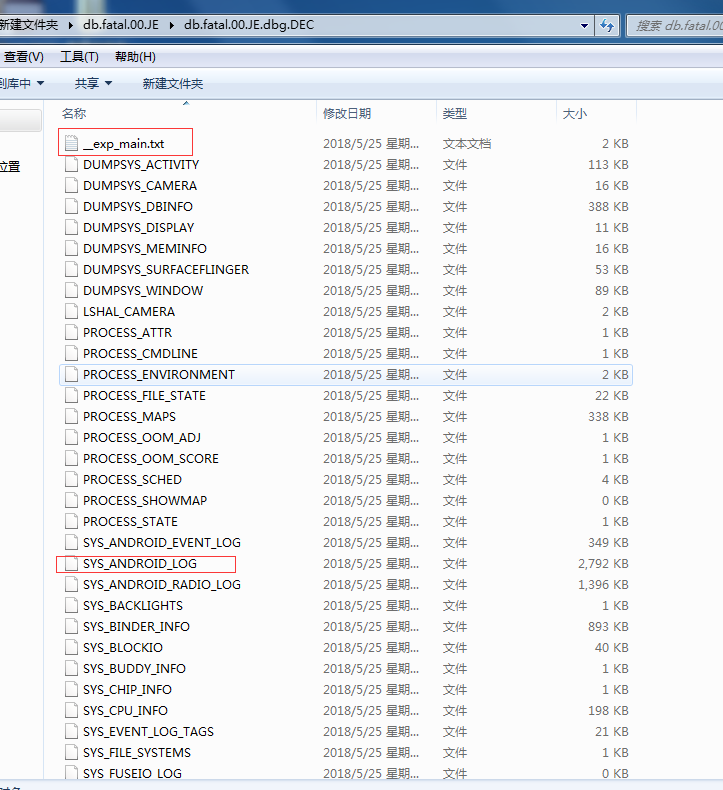Open the 共享 dropdown menu
This screenshot has width=723, height=790.
[x=93, y=83]
